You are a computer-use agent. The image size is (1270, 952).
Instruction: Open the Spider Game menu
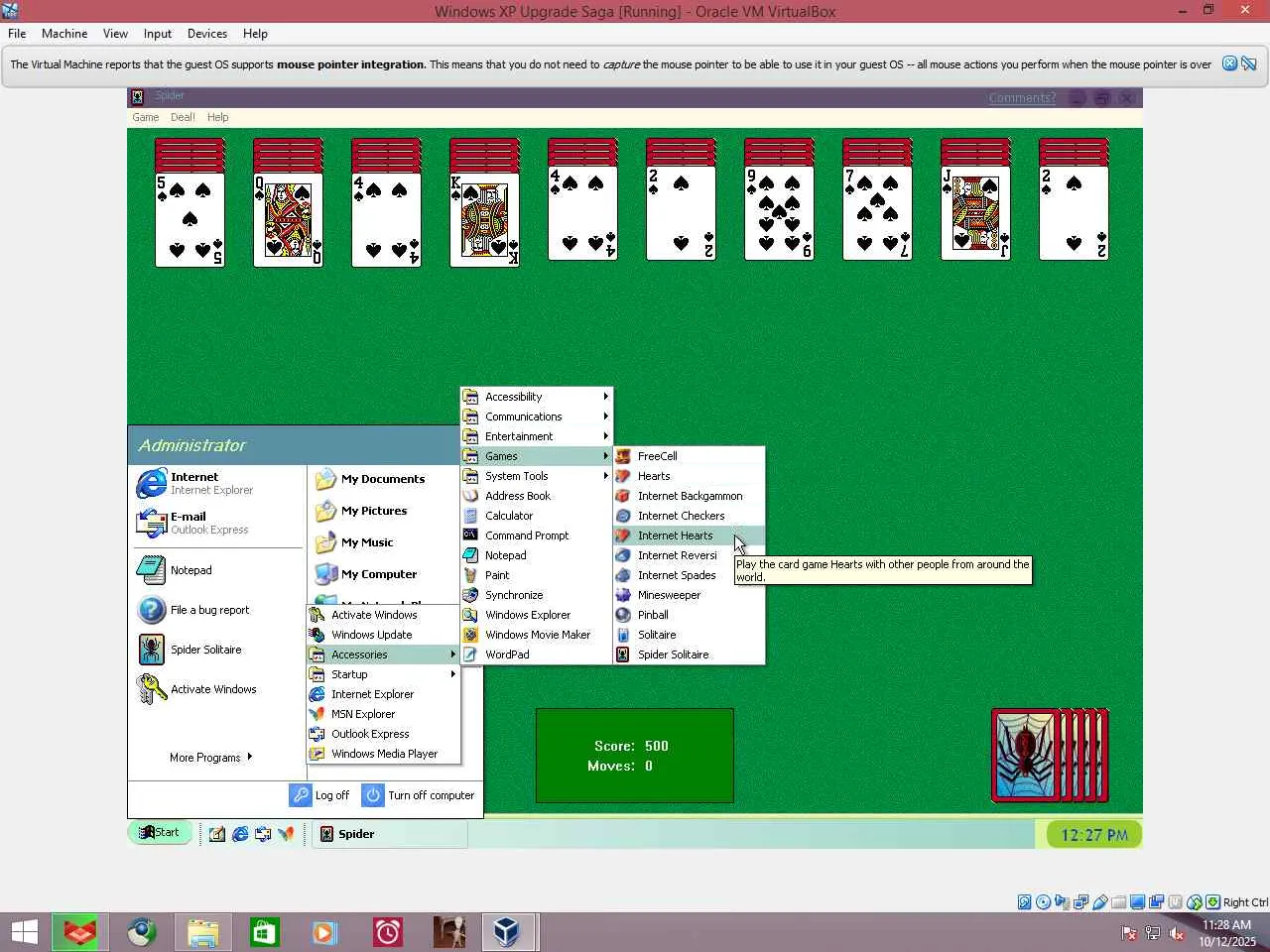[x=146, y=117]
